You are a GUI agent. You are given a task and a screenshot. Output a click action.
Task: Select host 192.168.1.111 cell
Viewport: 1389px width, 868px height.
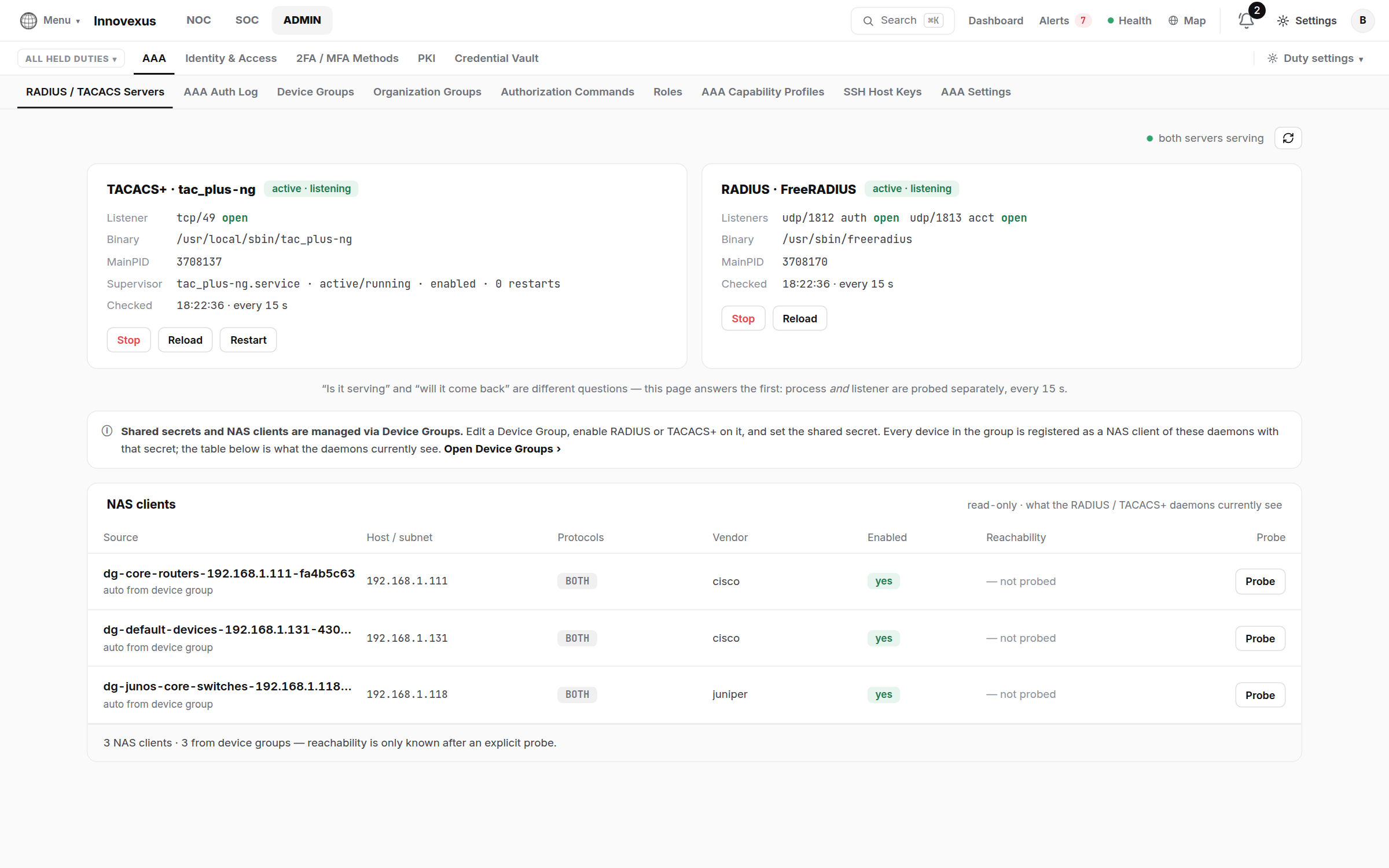click(x=407, y=581)
